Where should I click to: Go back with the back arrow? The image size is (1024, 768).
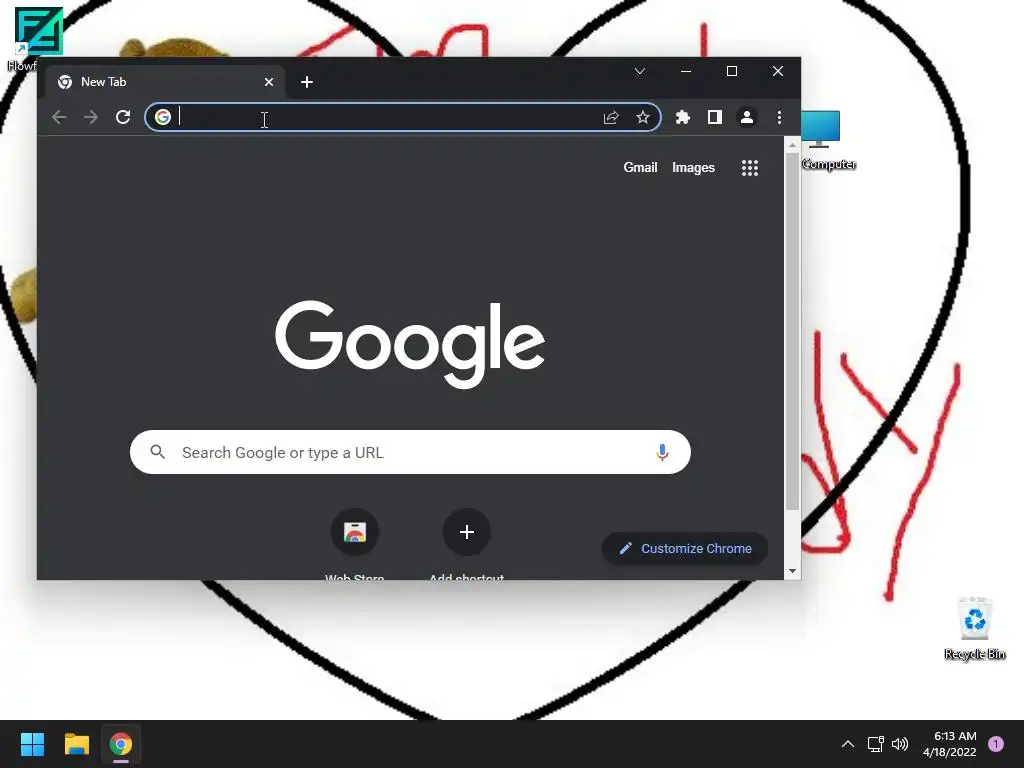click(x=59, y=117)
